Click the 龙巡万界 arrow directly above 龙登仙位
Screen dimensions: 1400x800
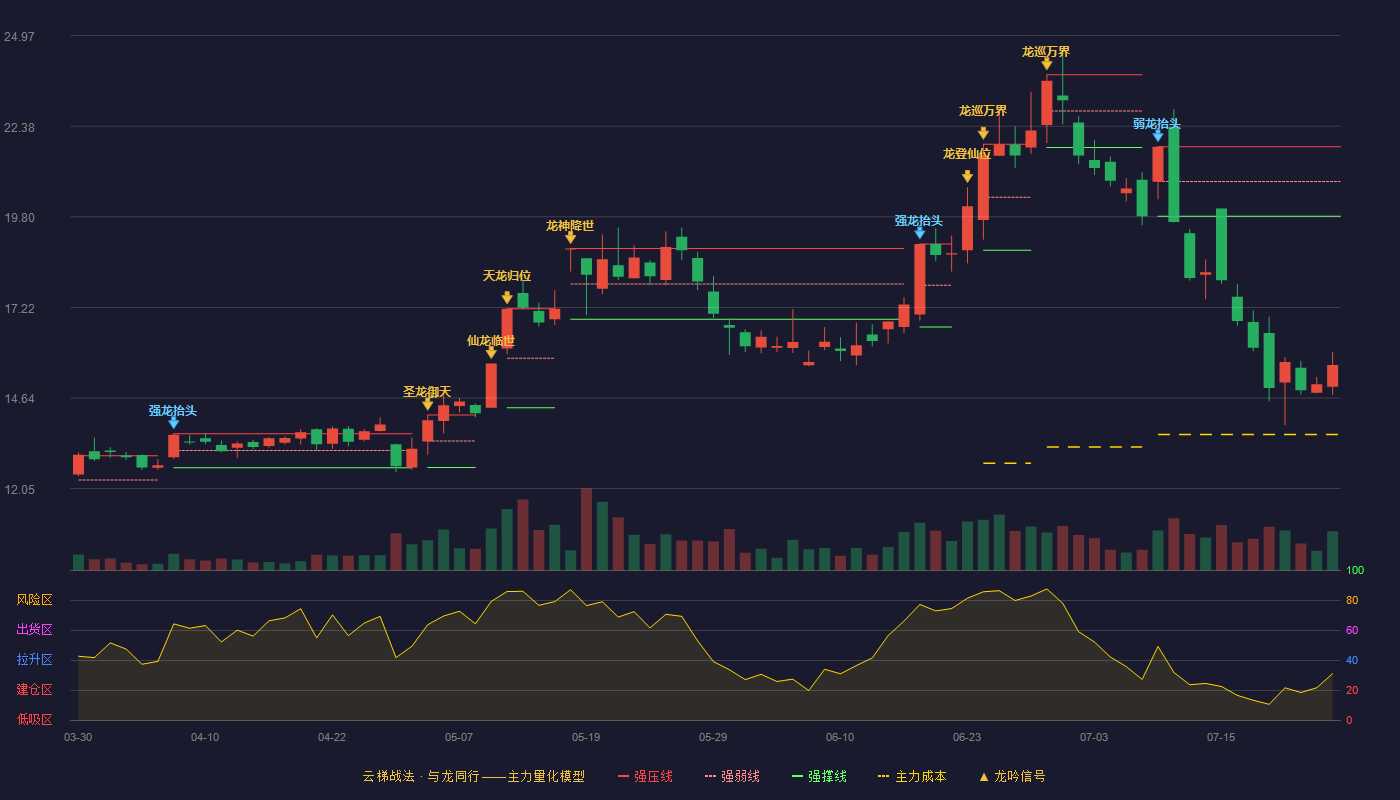pos(983,133)
